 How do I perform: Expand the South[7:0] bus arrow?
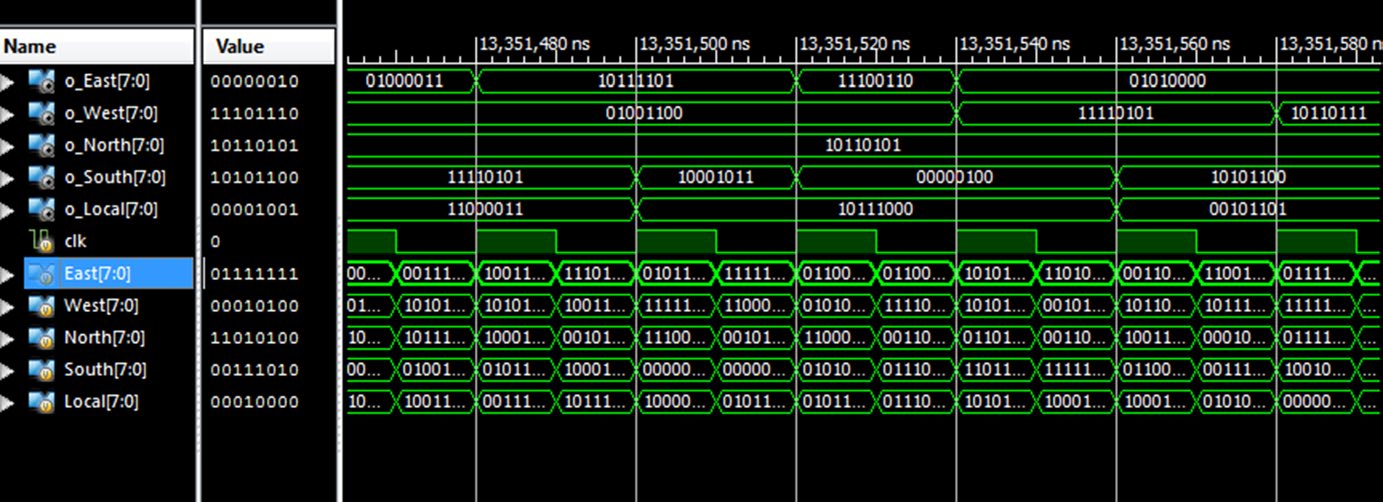pyautogui.click(x=9, y=370)
